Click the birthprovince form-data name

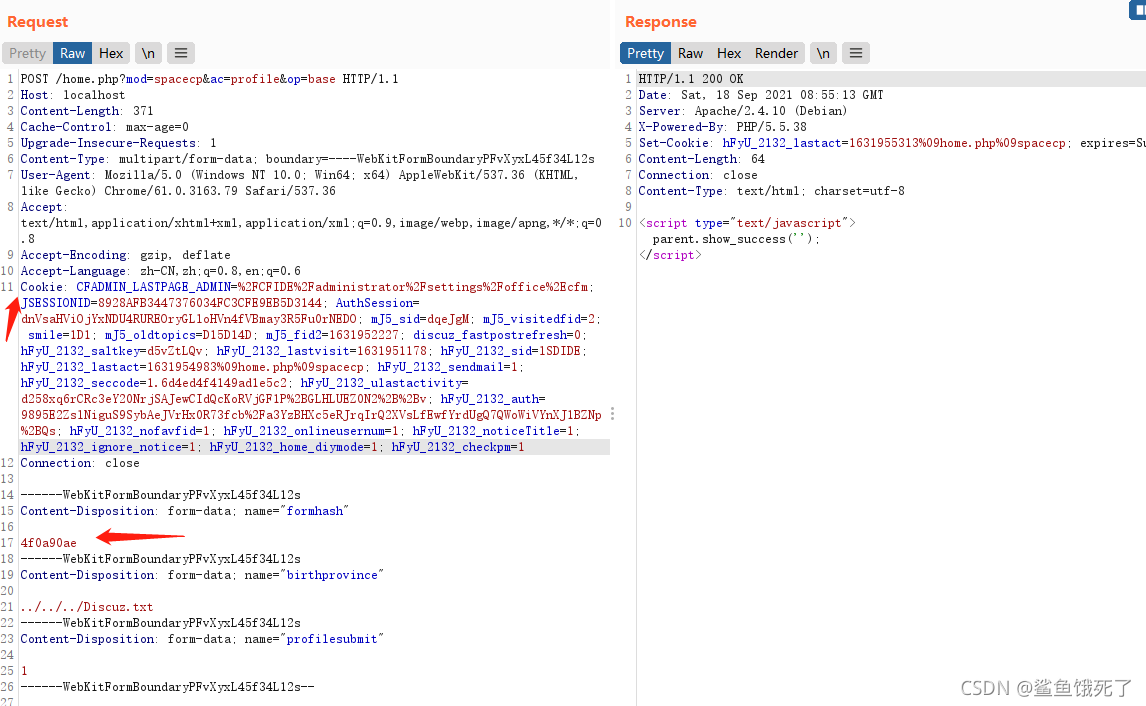(x=332, y=575)
